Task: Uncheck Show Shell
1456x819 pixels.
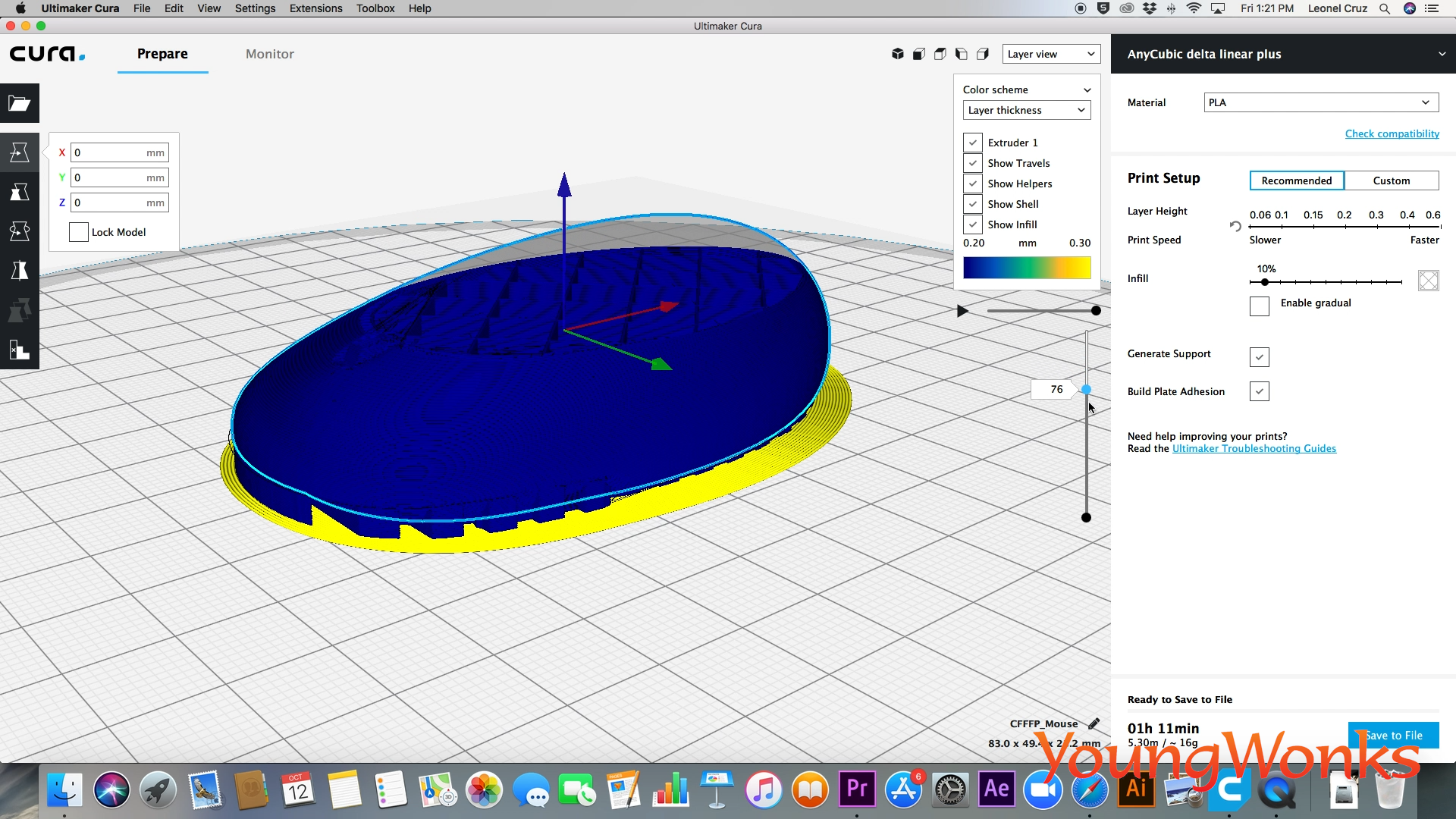Action: pyautogui.click(x=973, y=204)
